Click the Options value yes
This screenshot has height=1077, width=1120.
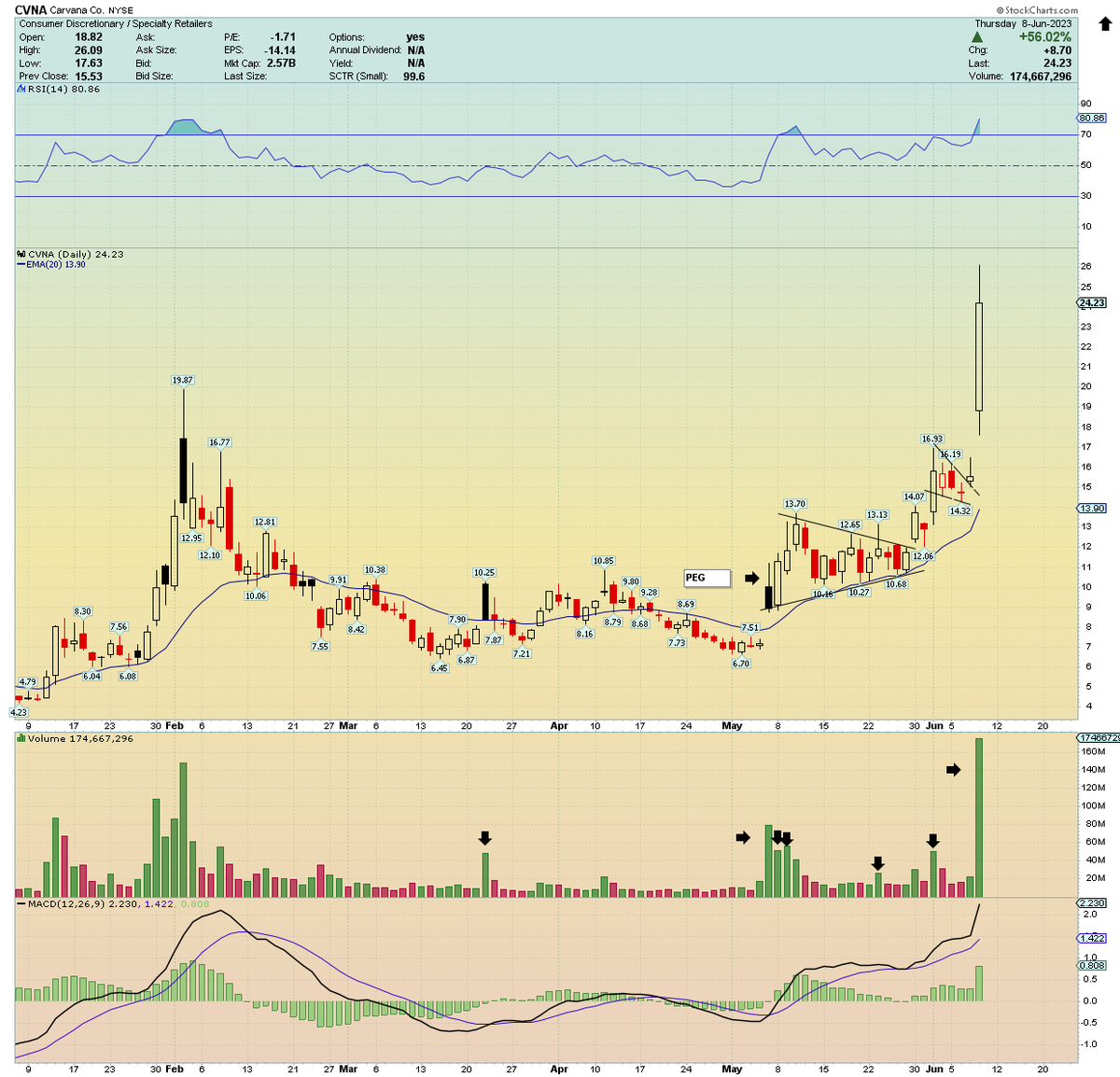415,37
